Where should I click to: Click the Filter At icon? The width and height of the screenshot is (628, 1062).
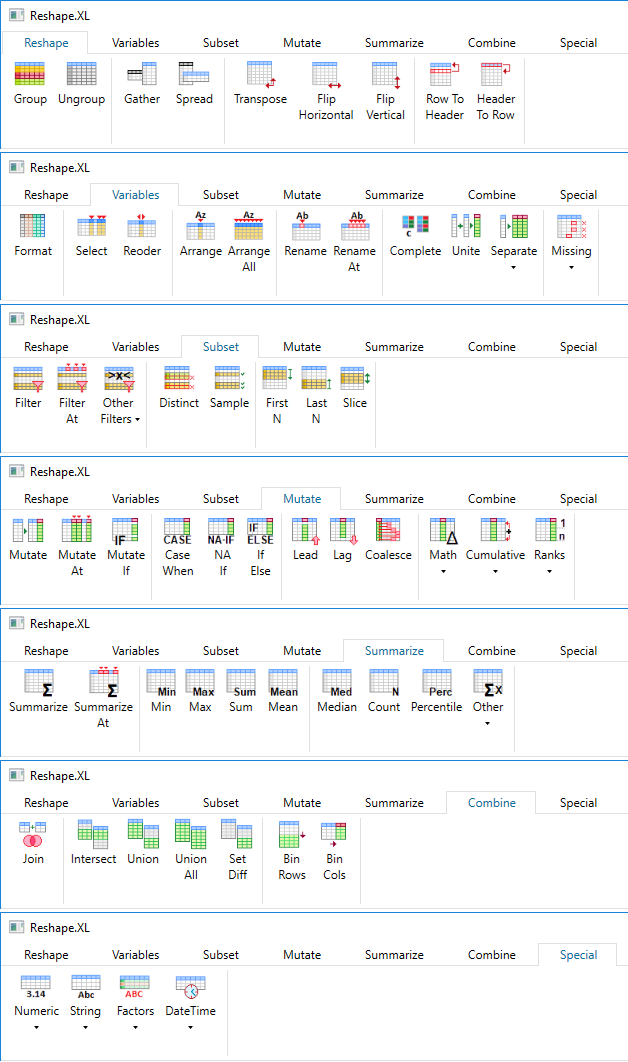pyautogui.click(x=72, y=378)
